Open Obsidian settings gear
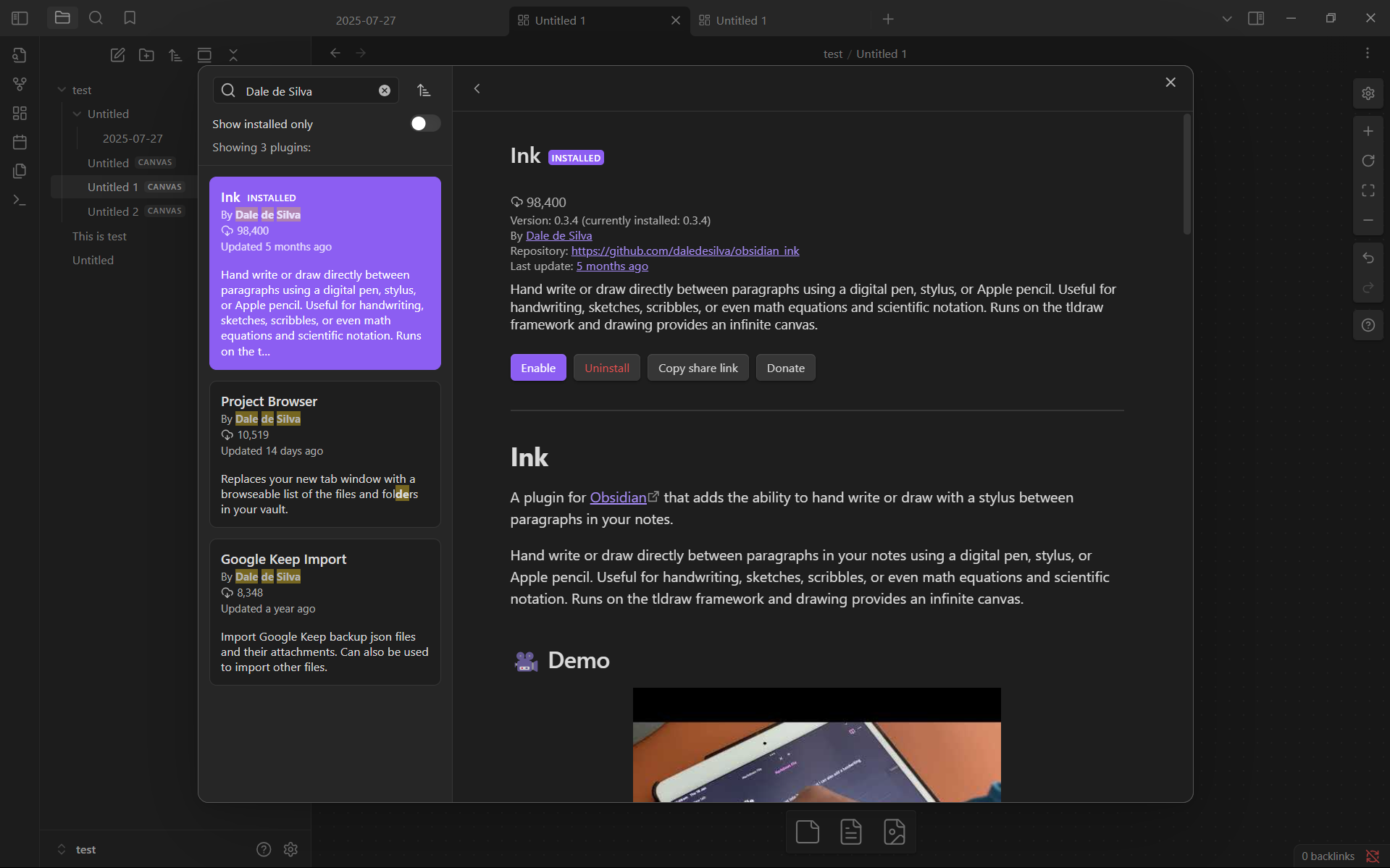This screenshot has width=1390, height=868. pos(290,849)
